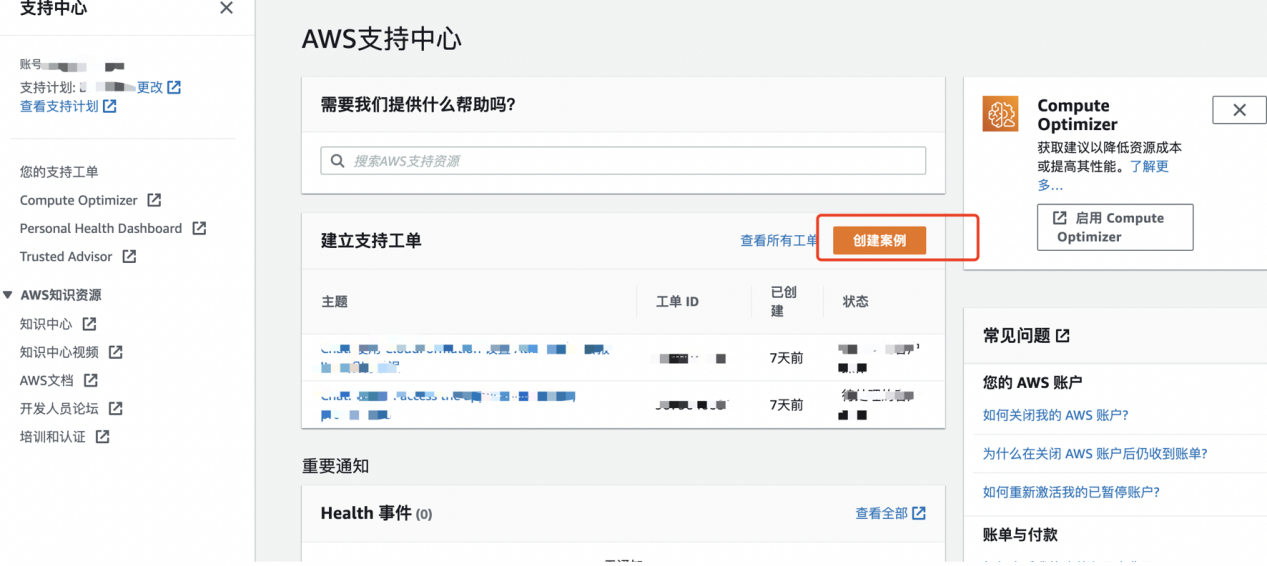Image resolution: width=1267 pixels, height=566 pixels.
Task: Click the magnifier icon in the search box
Action: pyautogui.click(x=338, y=161)
